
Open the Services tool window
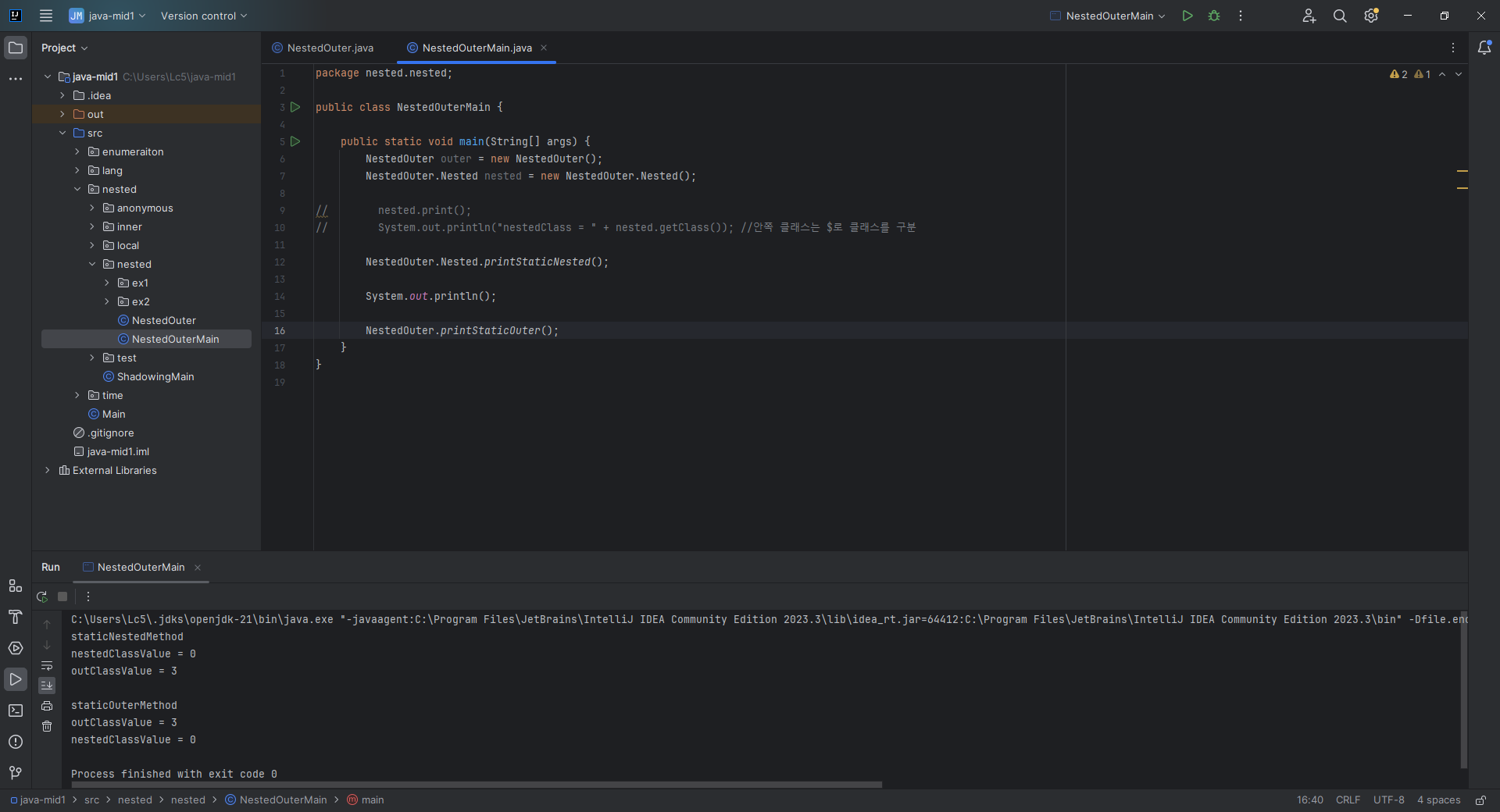pos(16,648)
